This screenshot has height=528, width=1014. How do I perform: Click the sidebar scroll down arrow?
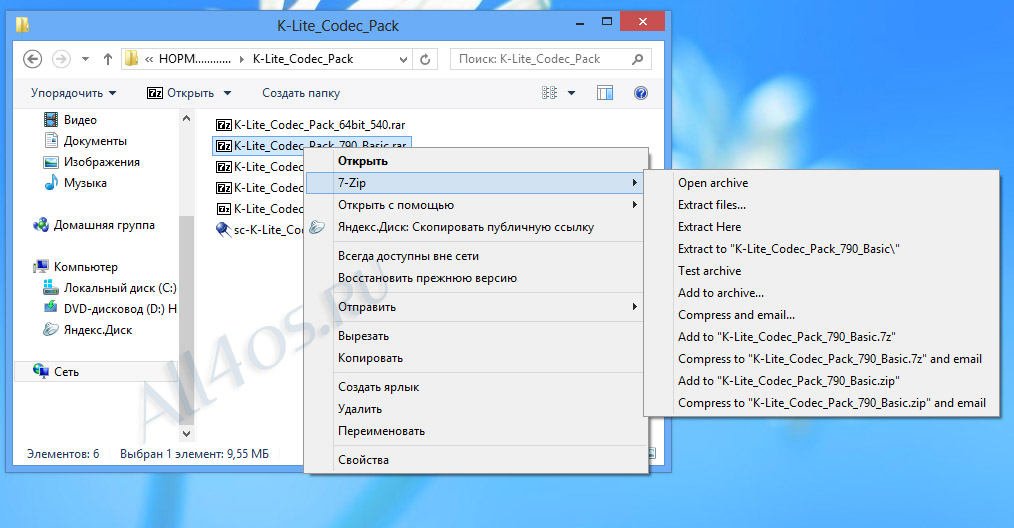[x=186, y=434]
